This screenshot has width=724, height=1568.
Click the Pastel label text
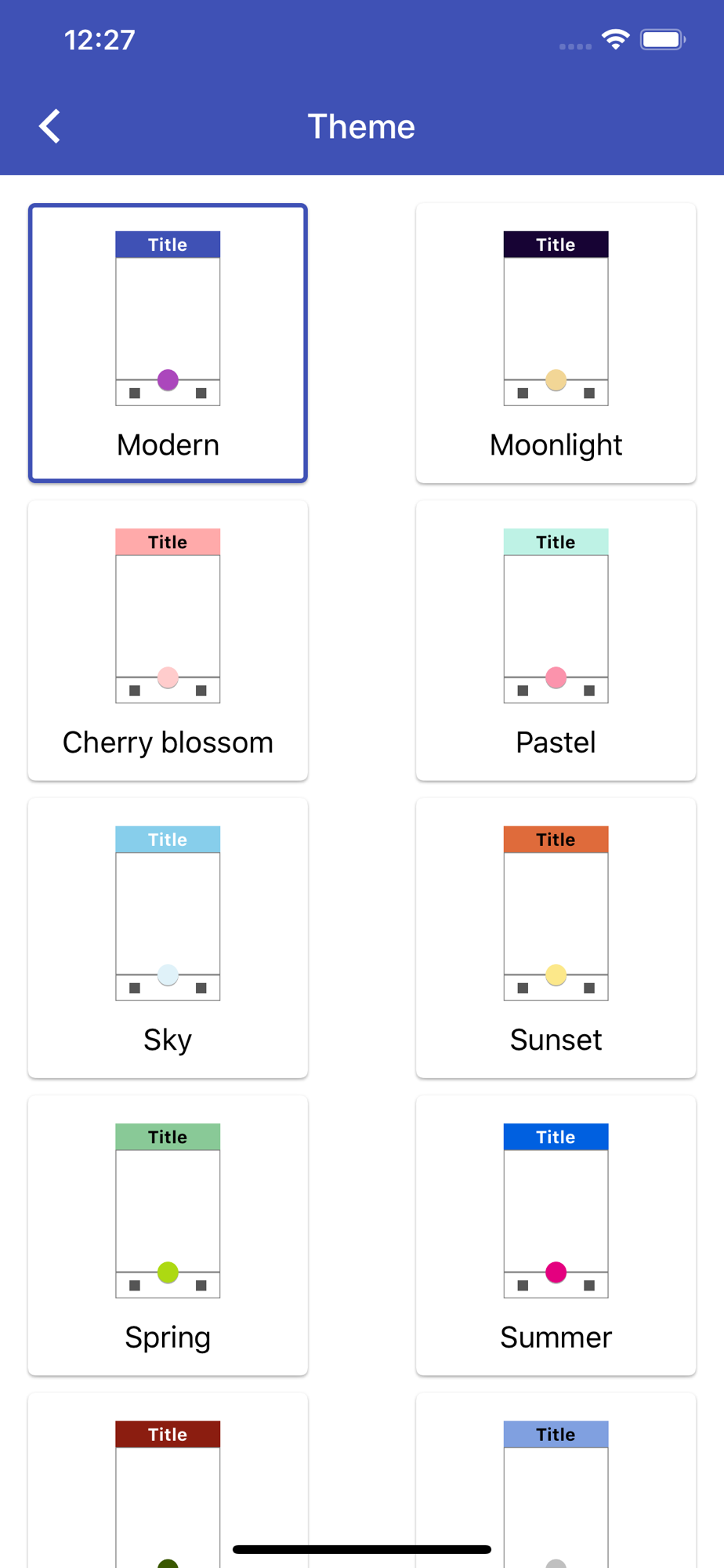click(x=556, y=742)
